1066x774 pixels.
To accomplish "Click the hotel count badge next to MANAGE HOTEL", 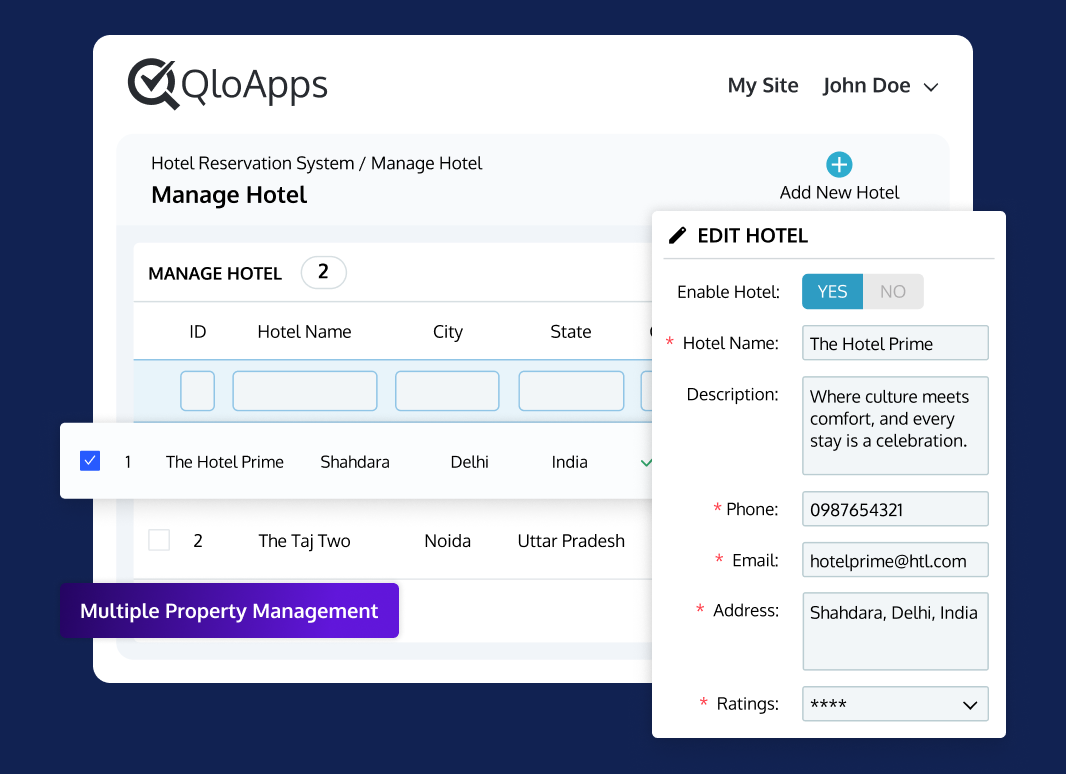I will pos(323,272).
